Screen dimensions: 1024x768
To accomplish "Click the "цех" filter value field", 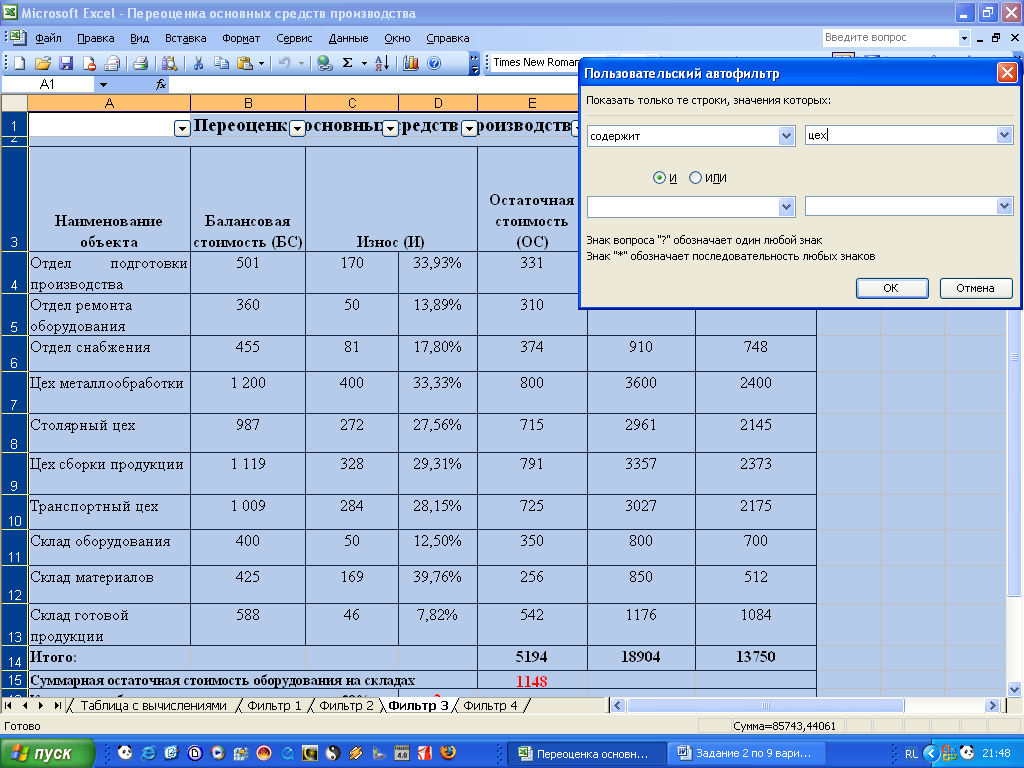I will point(900,135).
